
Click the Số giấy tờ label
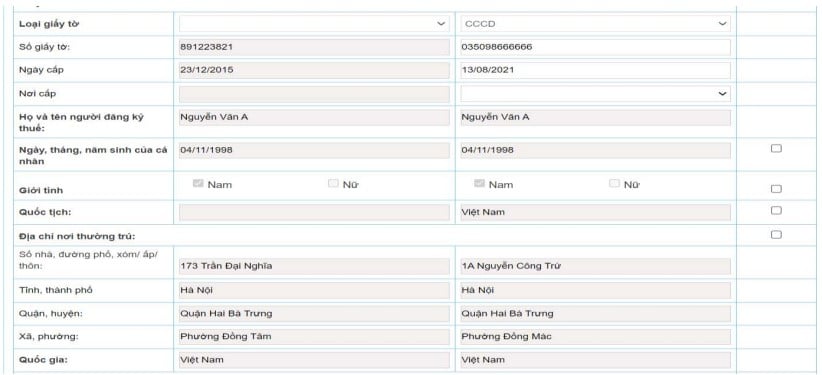tap(45, 47)
